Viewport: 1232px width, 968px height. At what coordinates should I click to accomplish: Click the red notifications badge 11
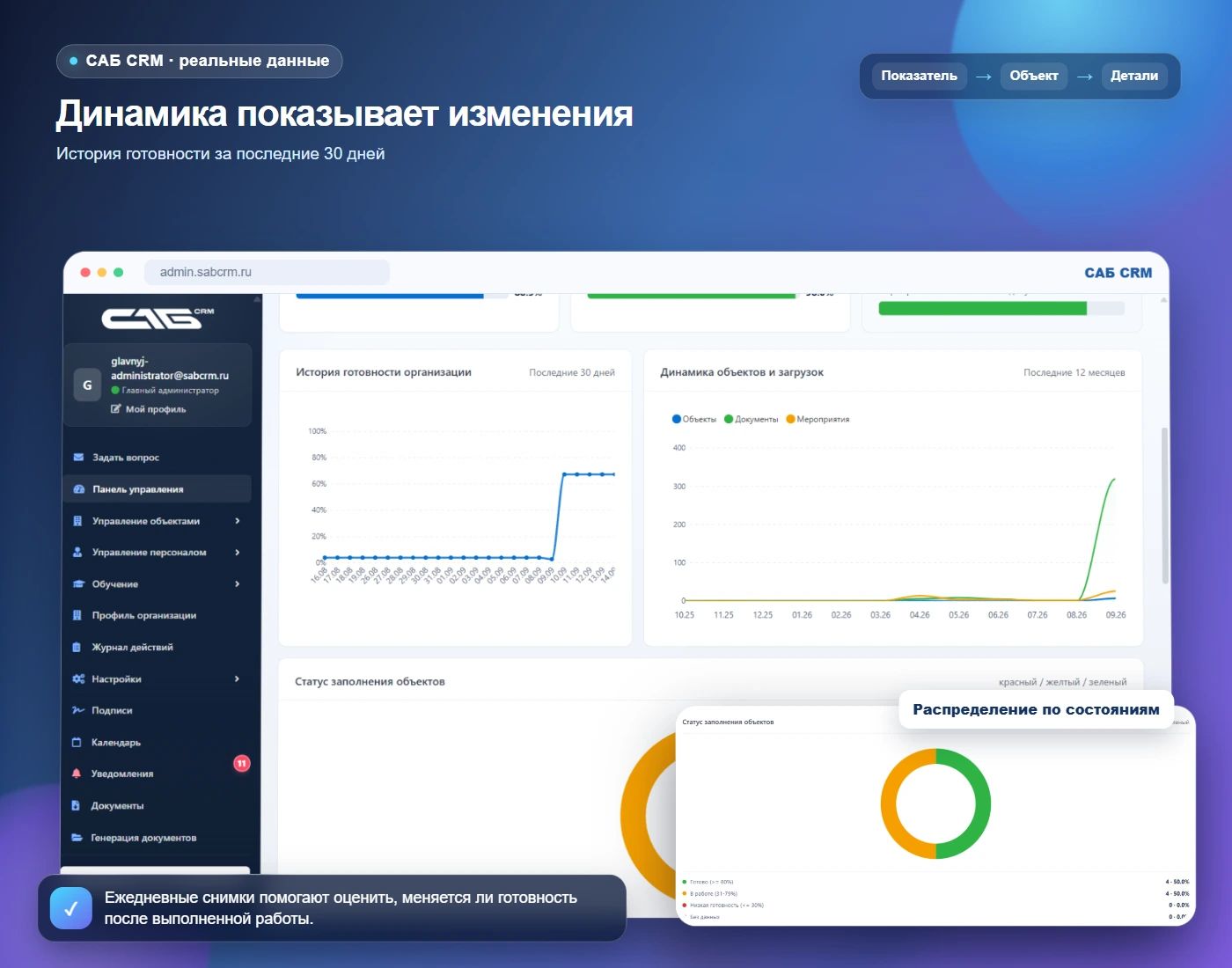click(241, 763)
